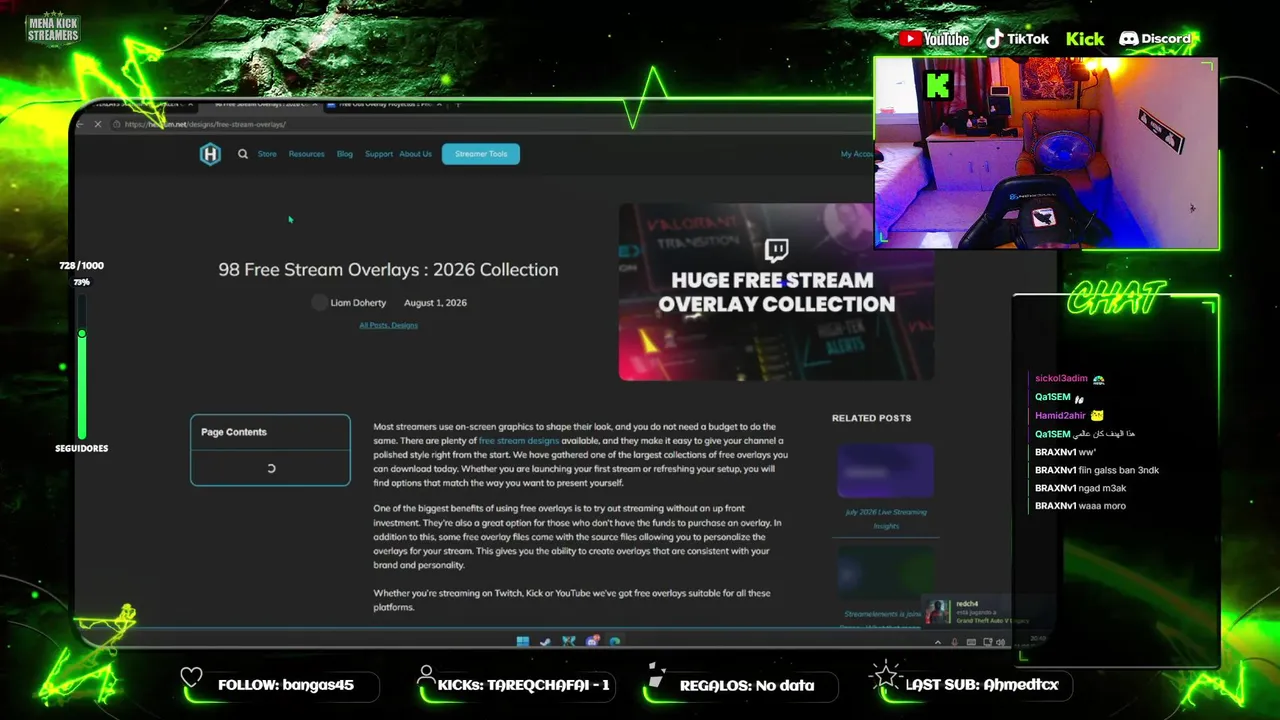Open the Blog menu item
Image resolution: width=1280 pixels, height=720 pixels.
coord(345,154)
